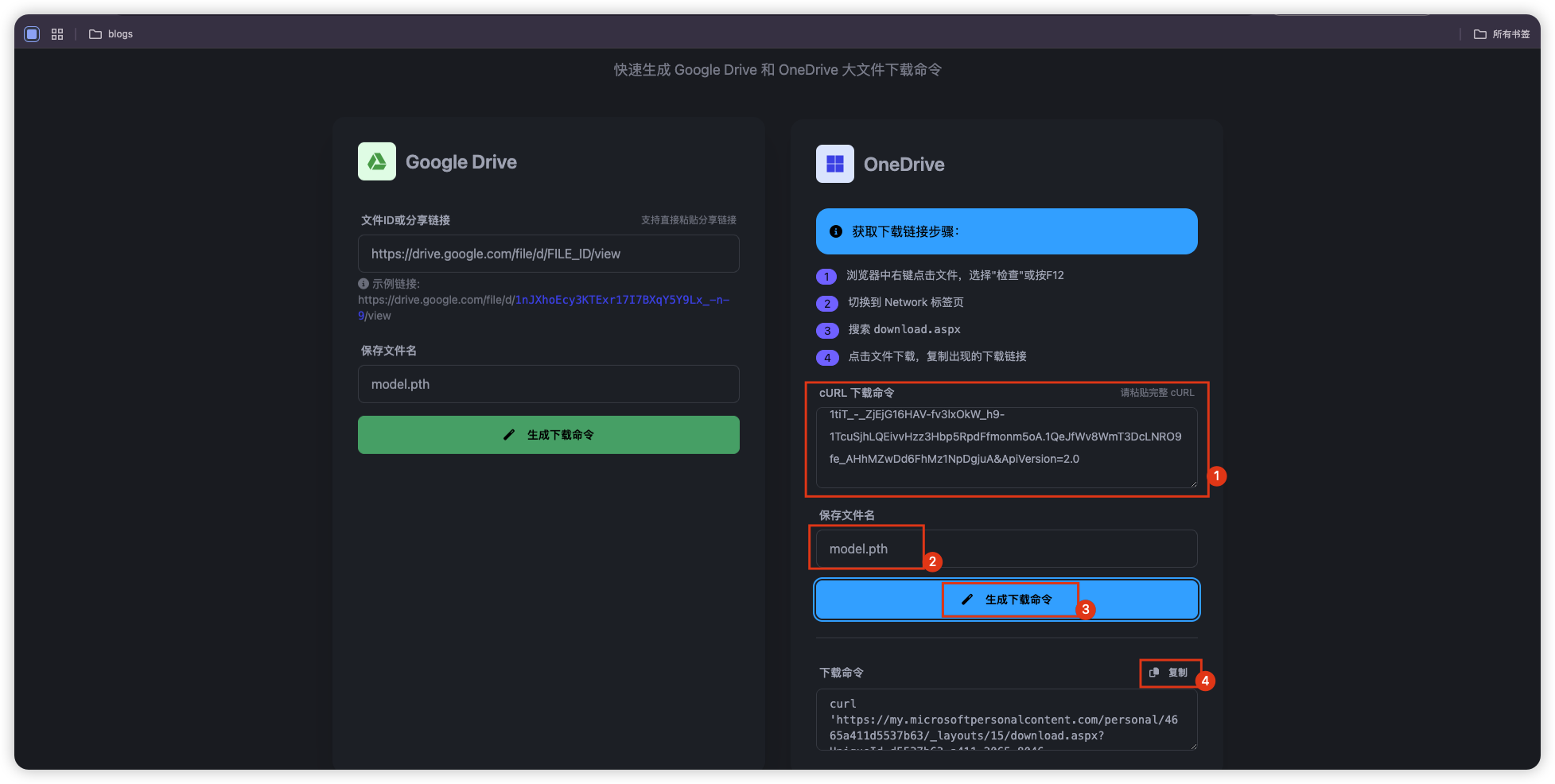
Task: Click the pencil icon on green generate button
Action: [509, 435]
